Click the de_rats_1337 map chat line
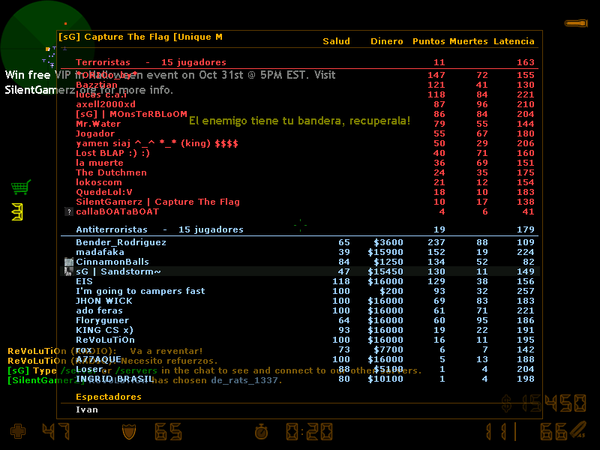Viewport: 600px width, 450px height. coord(145,380)
